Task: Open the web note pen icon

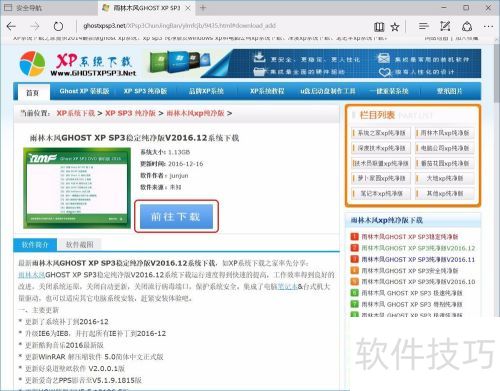Action: (x=445, y=26)
